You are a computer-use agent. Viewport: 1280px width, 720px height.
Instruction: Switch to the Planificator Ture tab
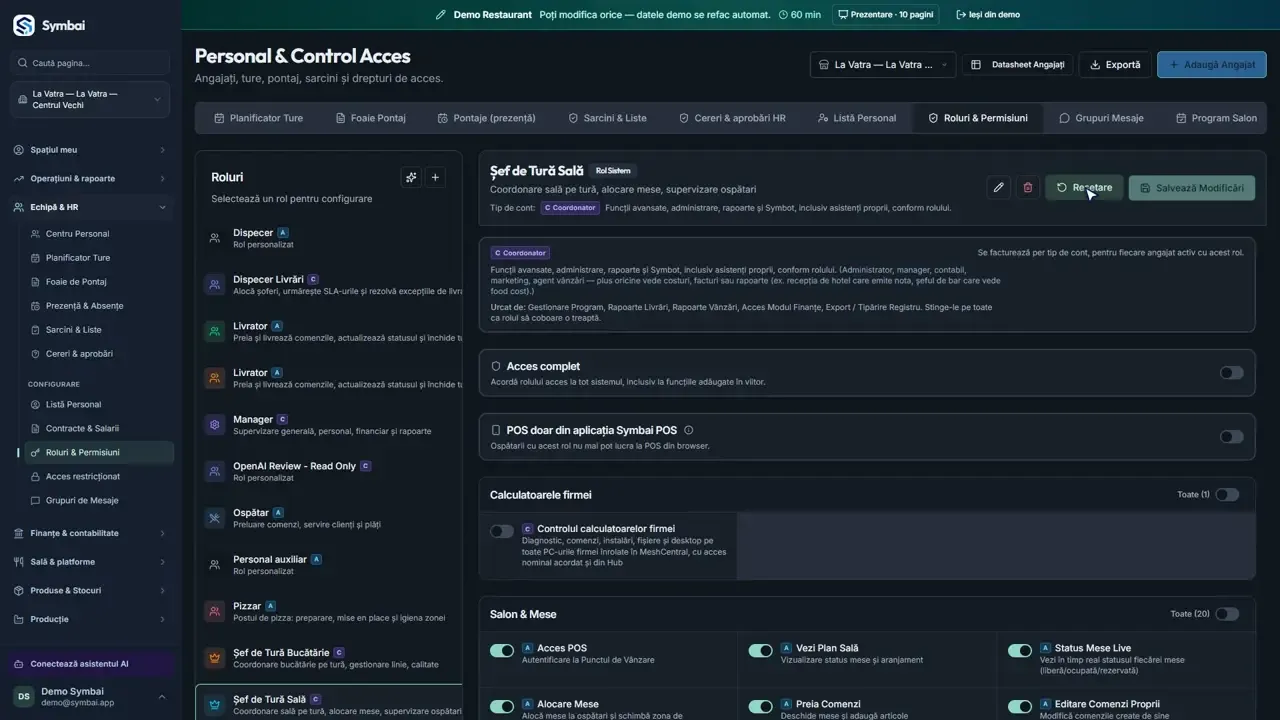pos(258,118)
